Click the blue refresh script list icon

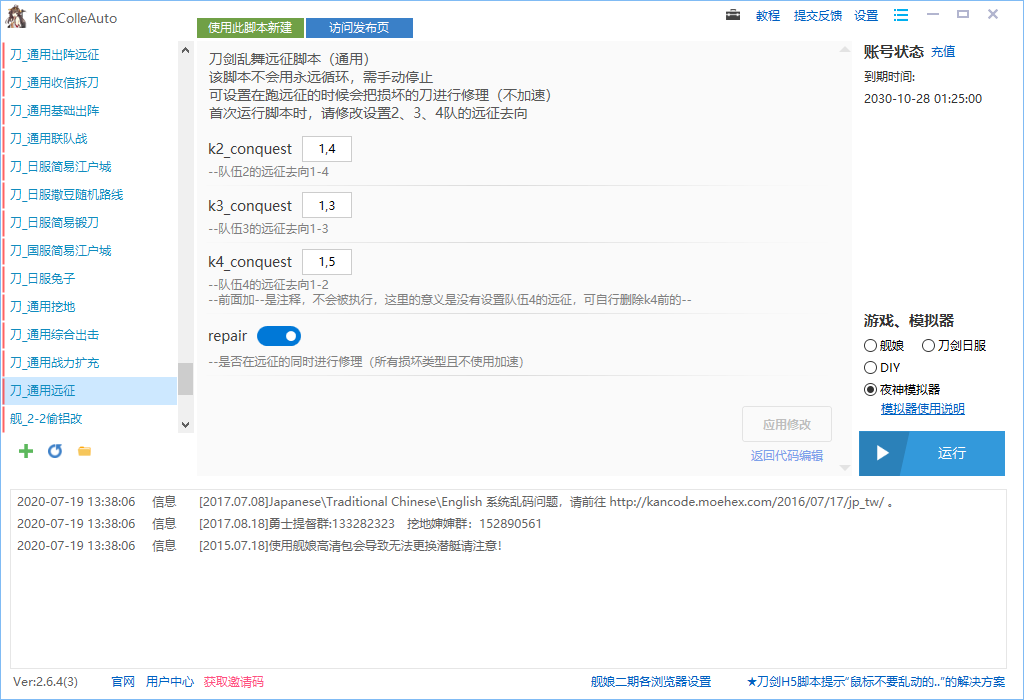55,451
